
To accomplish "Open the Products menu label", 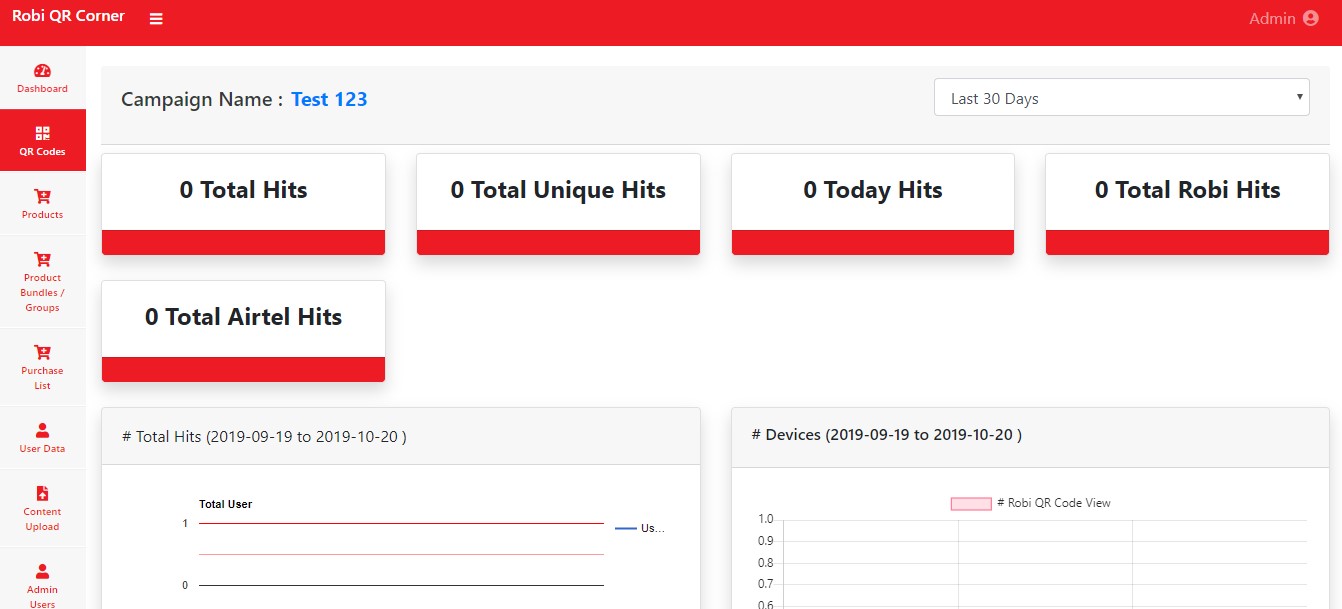I will pos(42,215).
